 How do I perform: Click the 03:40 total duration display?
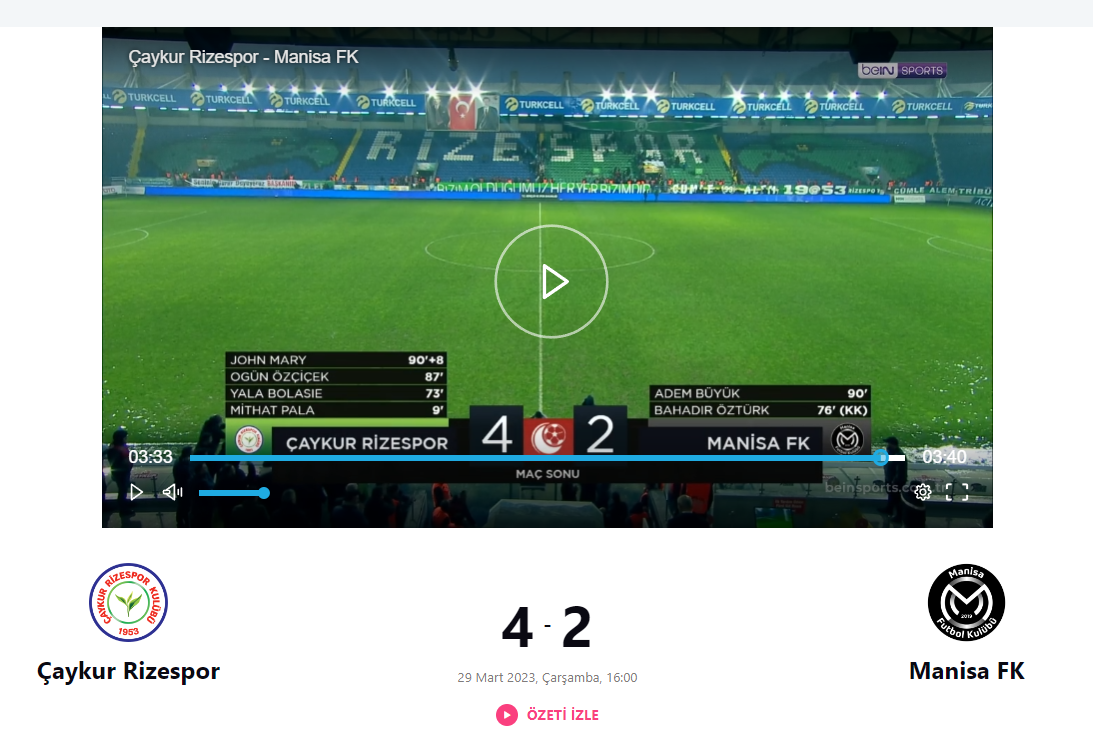click(x=945, y=457)
